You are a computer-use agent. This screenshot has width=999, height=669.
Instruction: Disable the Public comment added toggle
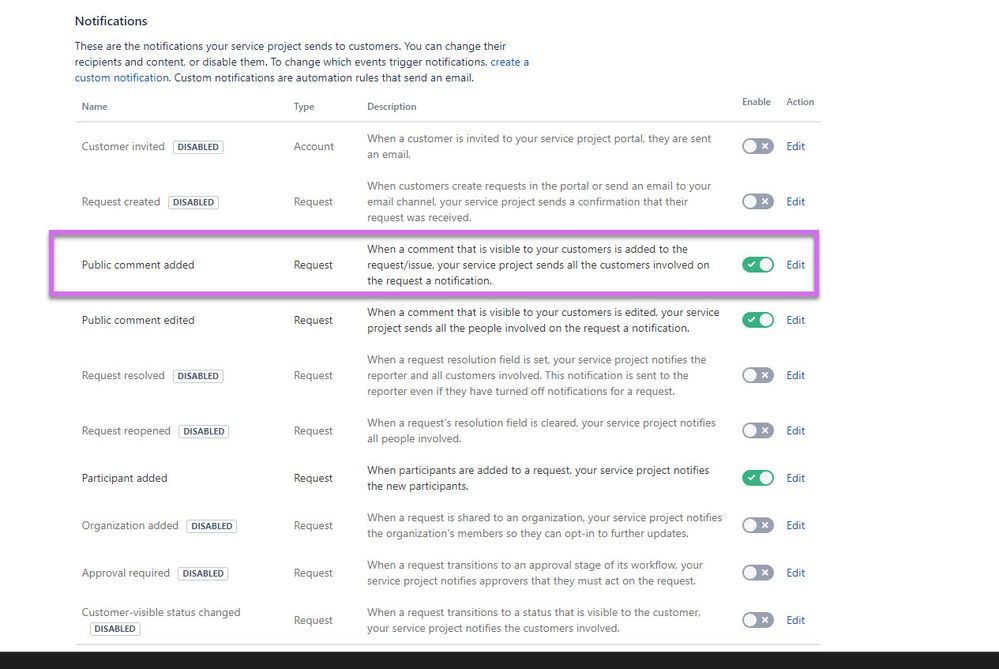(x=758, y=265)
